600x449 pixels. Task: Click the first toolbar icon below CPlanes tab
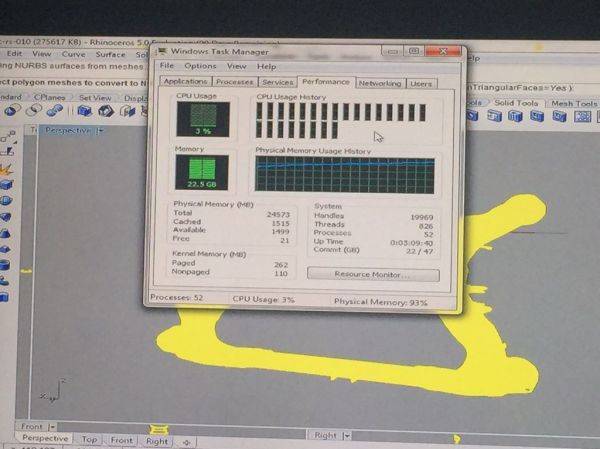point(34,110)
